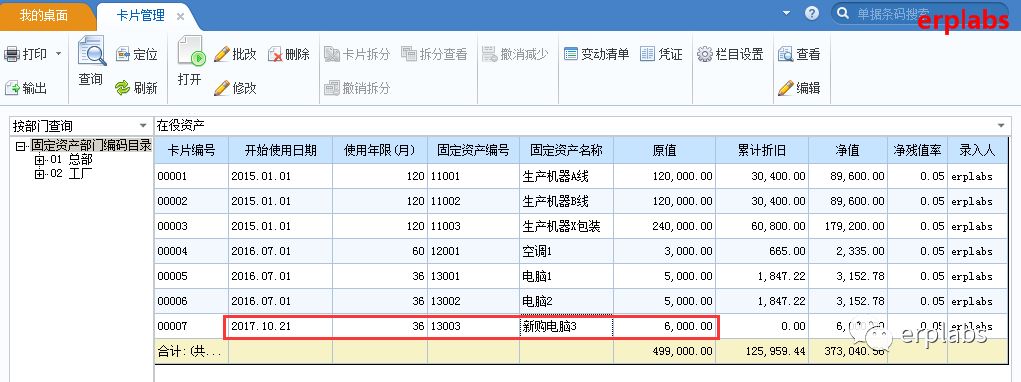Click the 录入人 column header

tap(977, 150)
